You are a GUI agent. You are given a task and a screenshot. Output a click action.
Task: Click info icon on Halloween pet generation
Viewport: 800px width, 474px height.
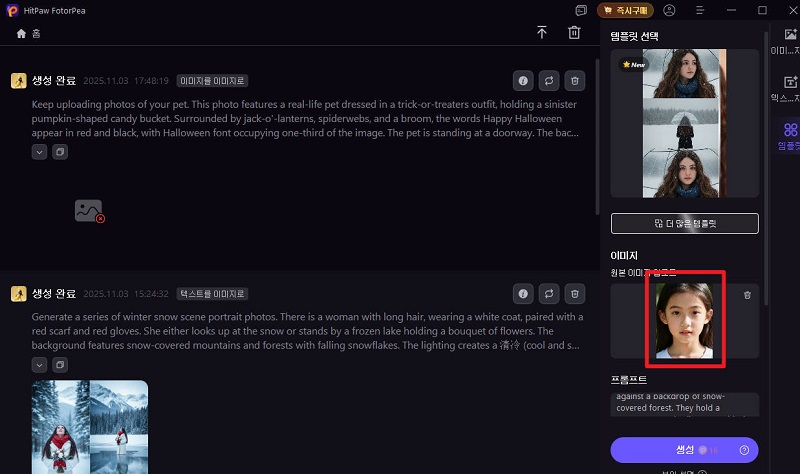522,80
